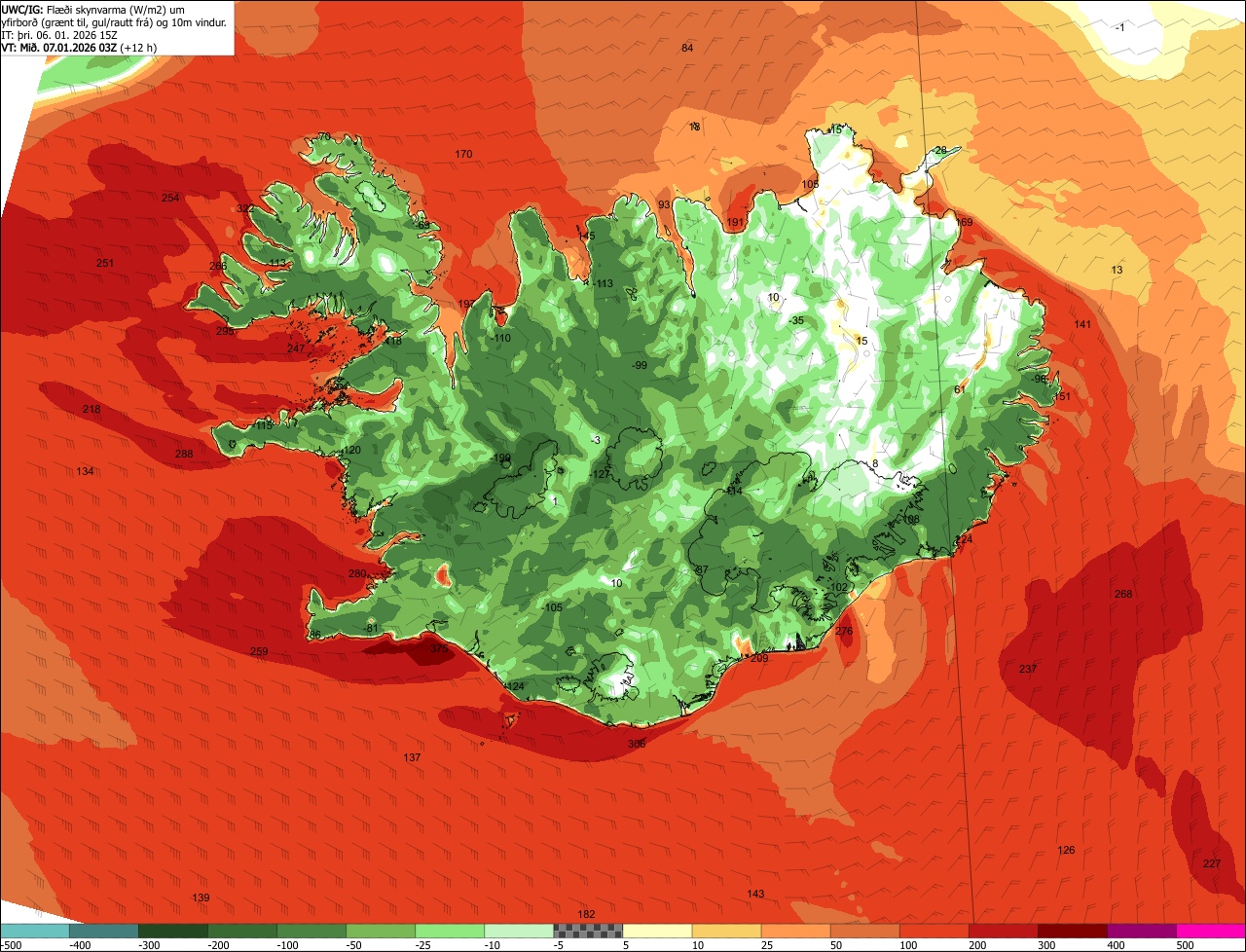Click the legend swatch between -10 and -5
The width and height of the screenshot is (1246, 952).
518,931
